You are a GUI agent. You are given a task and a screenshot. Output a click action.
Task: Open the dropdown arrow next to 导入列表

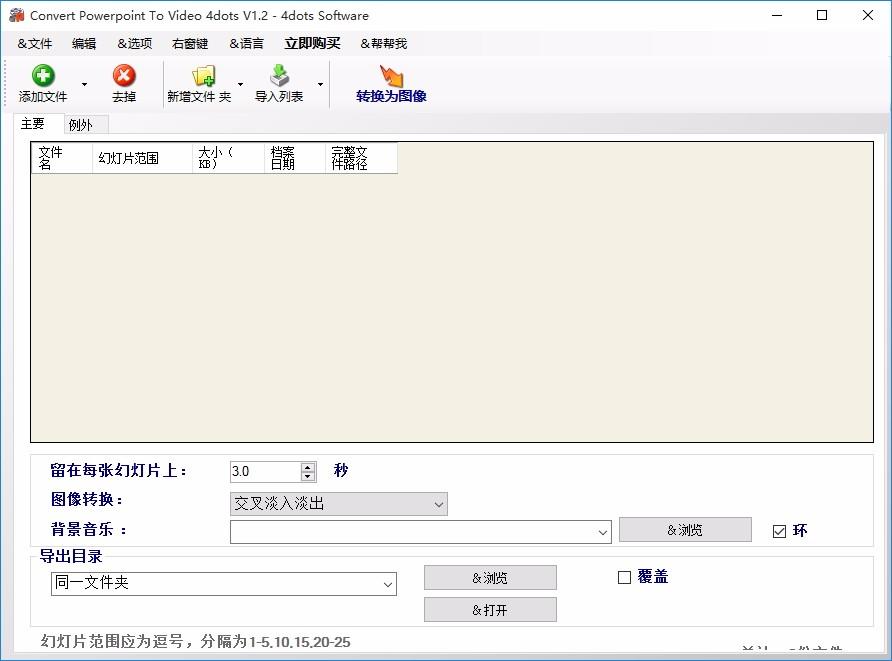320,84
